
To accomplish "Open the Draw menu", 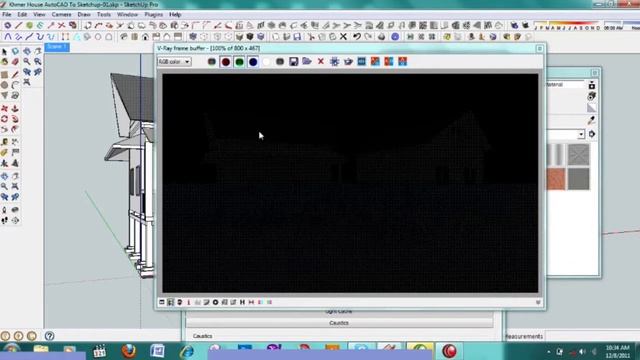I will click(84, 14).
